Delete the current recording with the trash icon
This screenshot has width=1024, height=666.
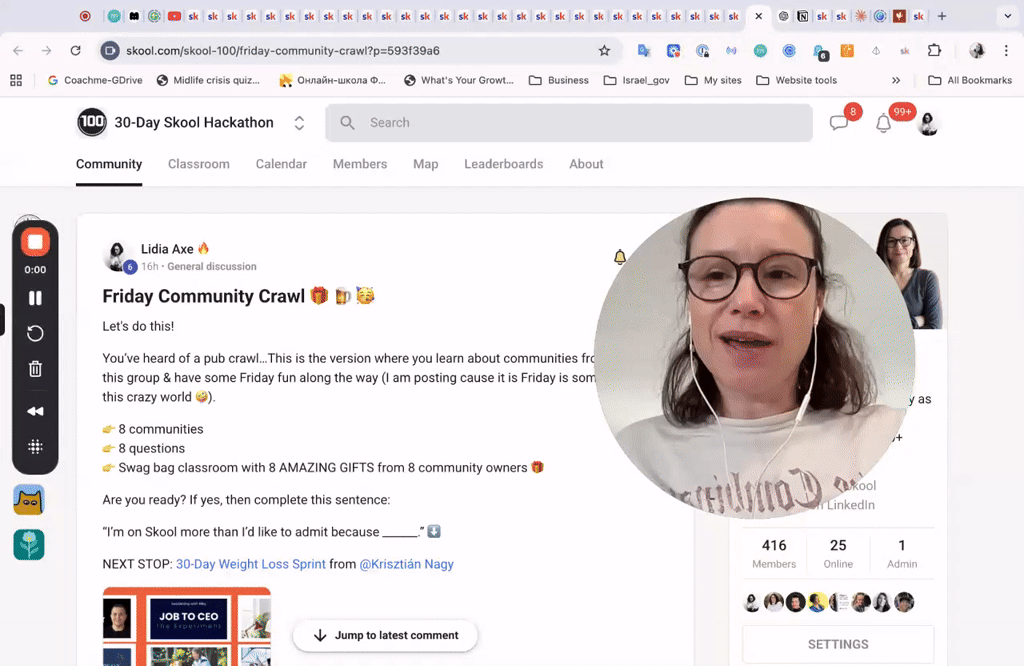point(35,371)
